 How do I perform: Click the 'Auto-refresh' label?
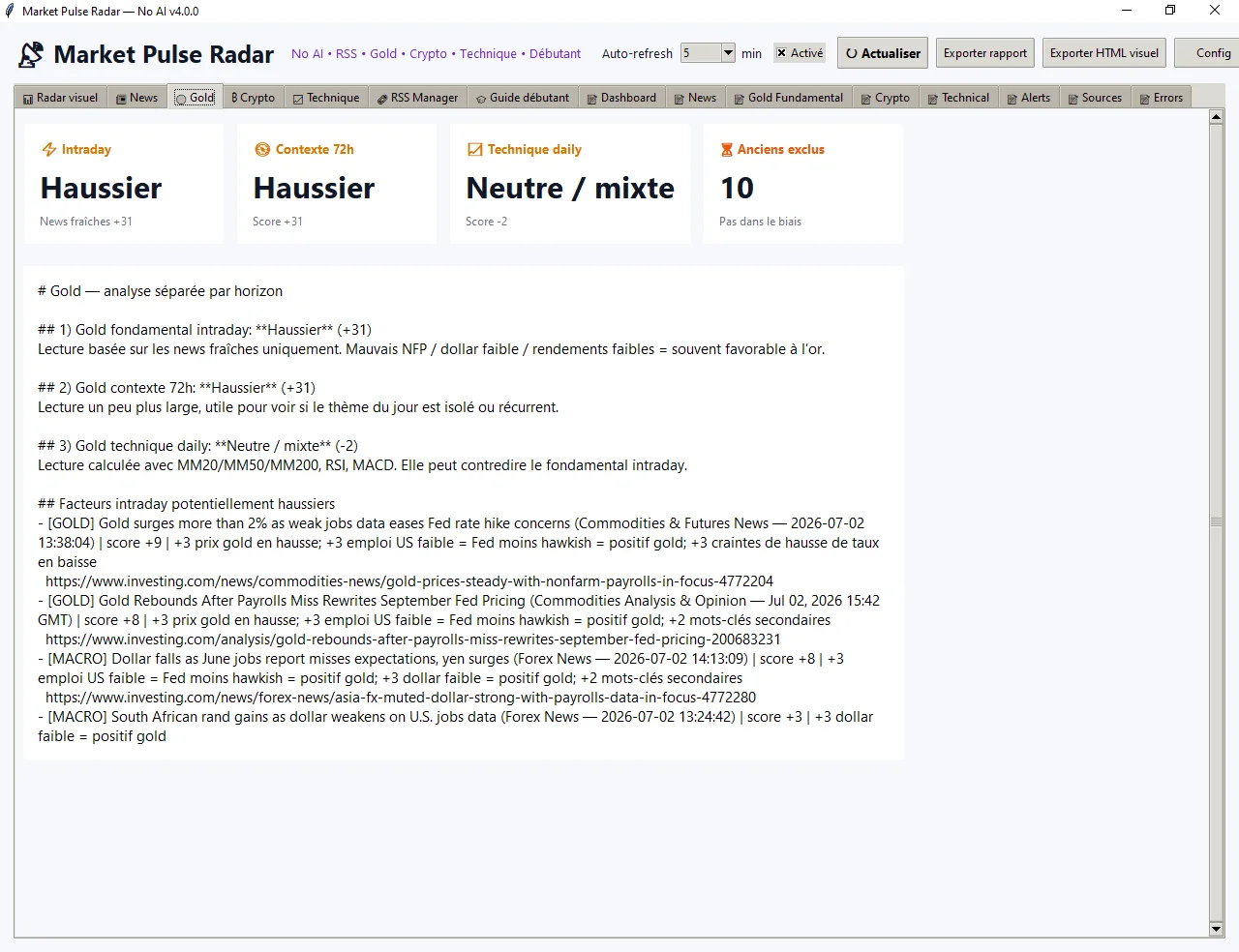[637, 54]
